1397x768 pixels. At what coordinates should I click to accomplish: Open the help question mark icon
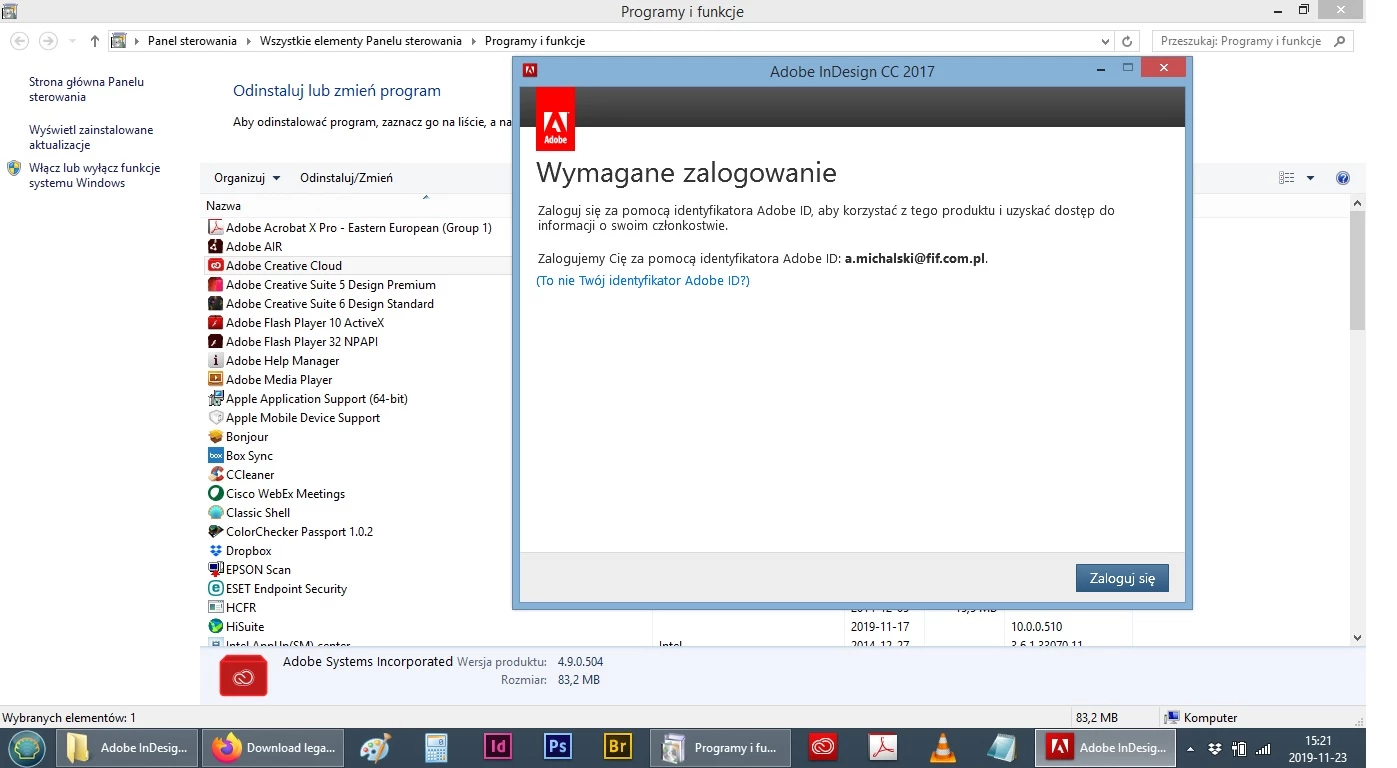click(1343, 178)
